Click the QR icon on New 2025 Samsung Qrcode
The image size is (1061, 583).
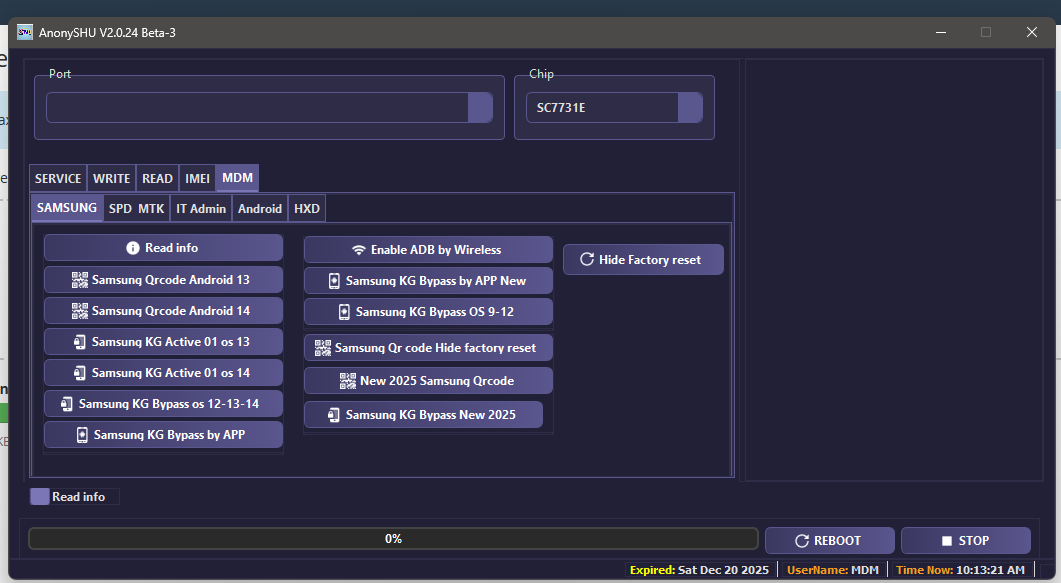pos(348,381)
